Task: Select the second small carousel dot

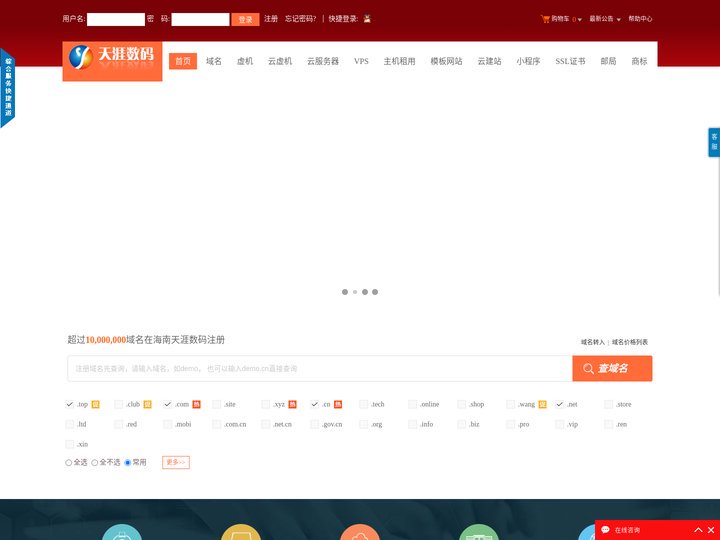Action: (x=355, y=292)
